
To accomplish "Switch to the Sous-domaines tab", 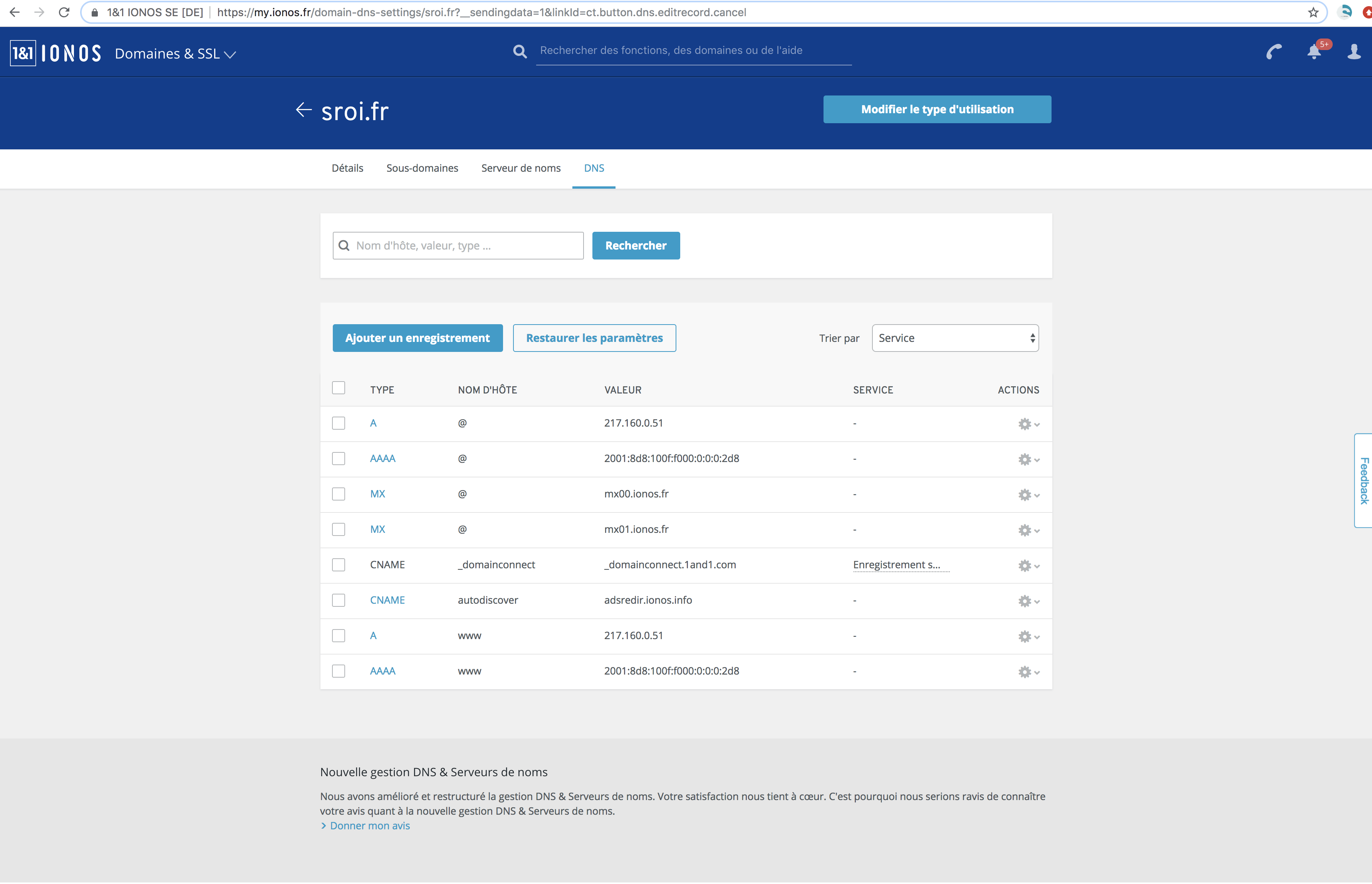I will click(x=422, y=168).
